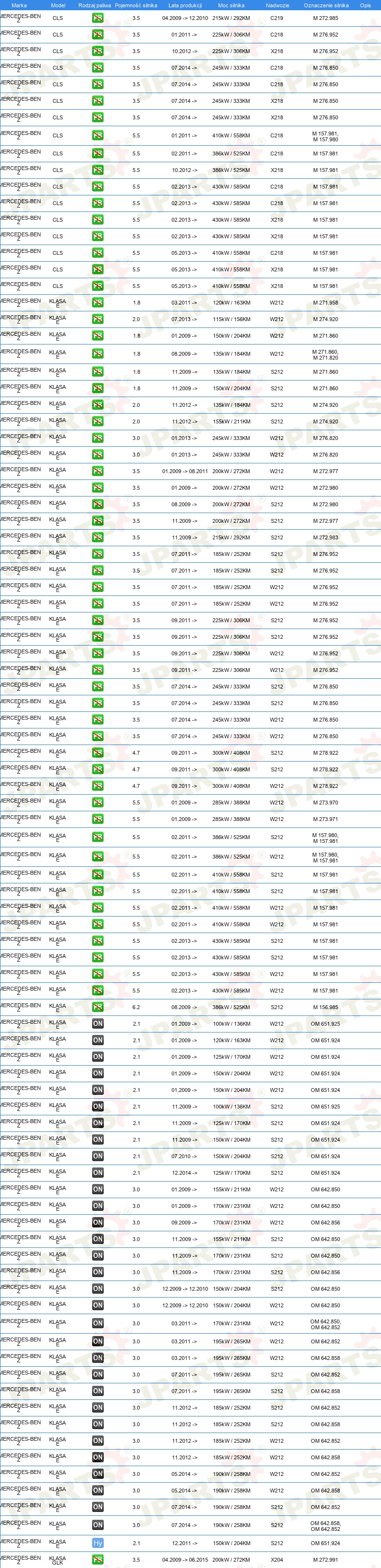
Task: Select engine code M 272.991
Action: point(325,1560)
